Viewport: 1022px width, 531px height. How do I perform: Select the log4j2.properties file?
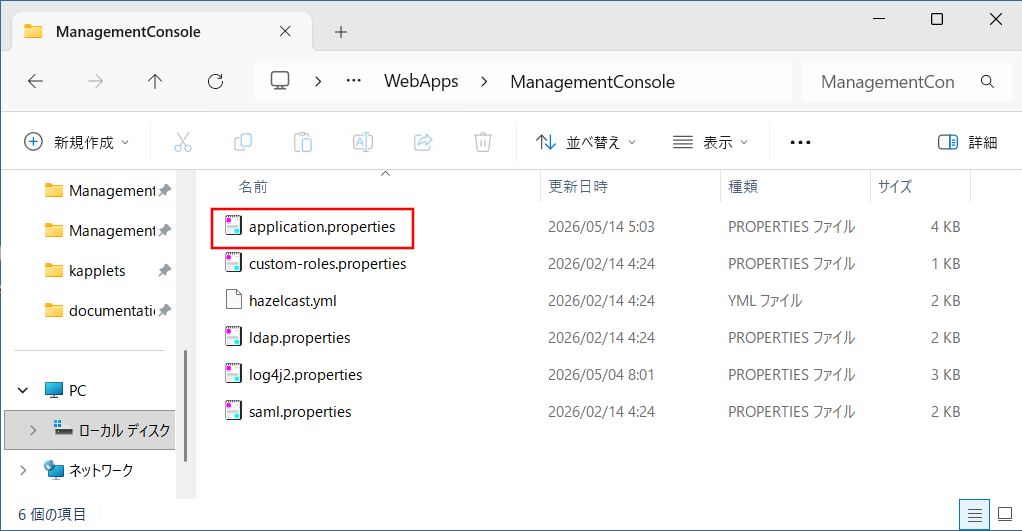tap(305, 375)
